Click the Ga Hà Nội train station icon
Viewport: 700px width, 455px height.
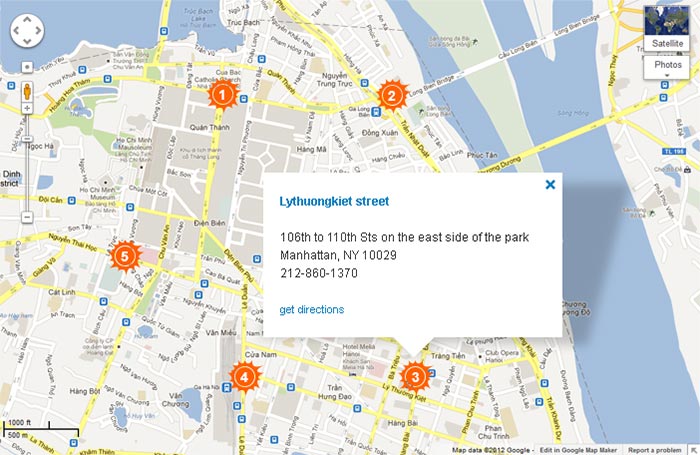(x=227, y=387)
